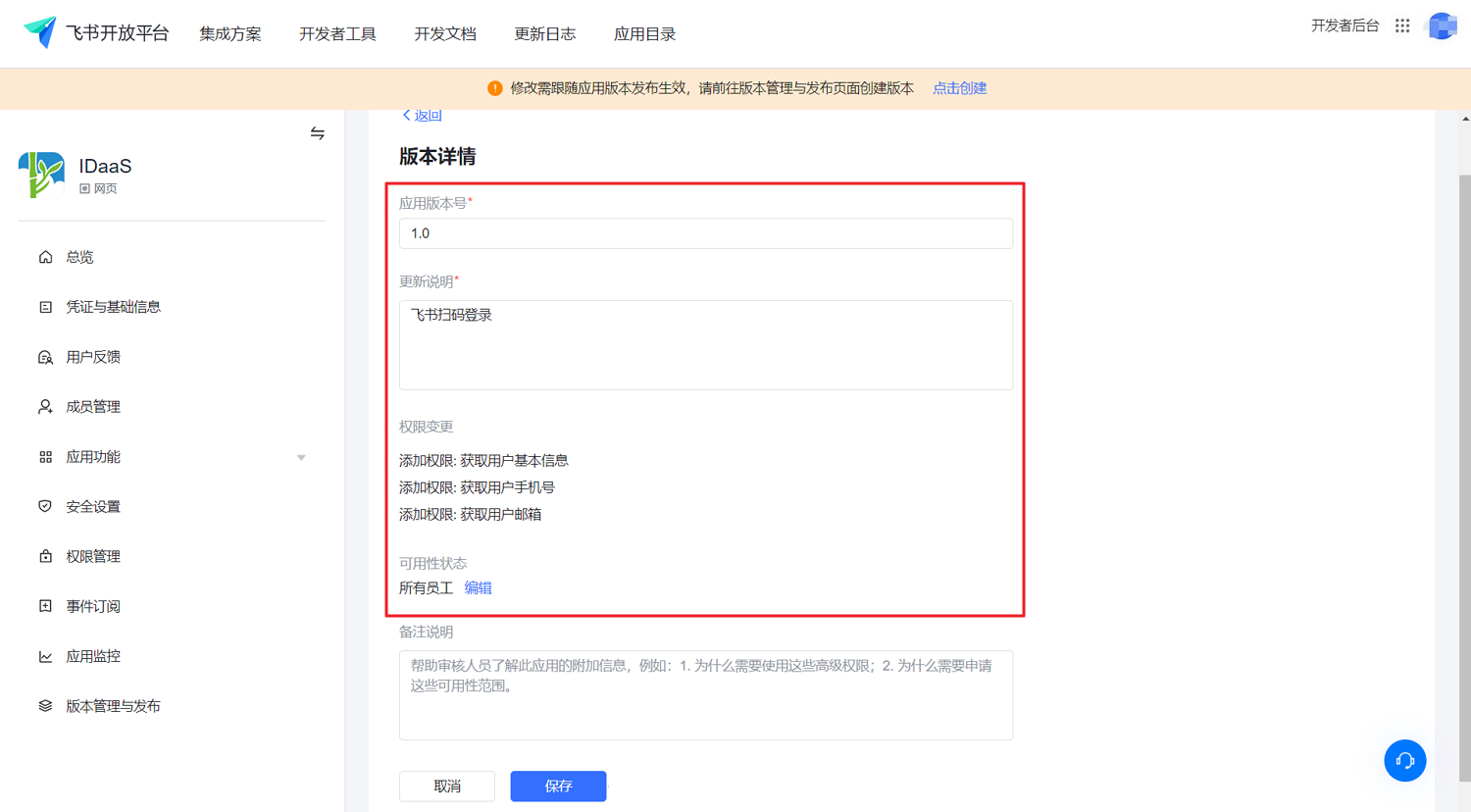Go to 开发者后台
Screen dimensions: 1471x812
(1344, 25)
